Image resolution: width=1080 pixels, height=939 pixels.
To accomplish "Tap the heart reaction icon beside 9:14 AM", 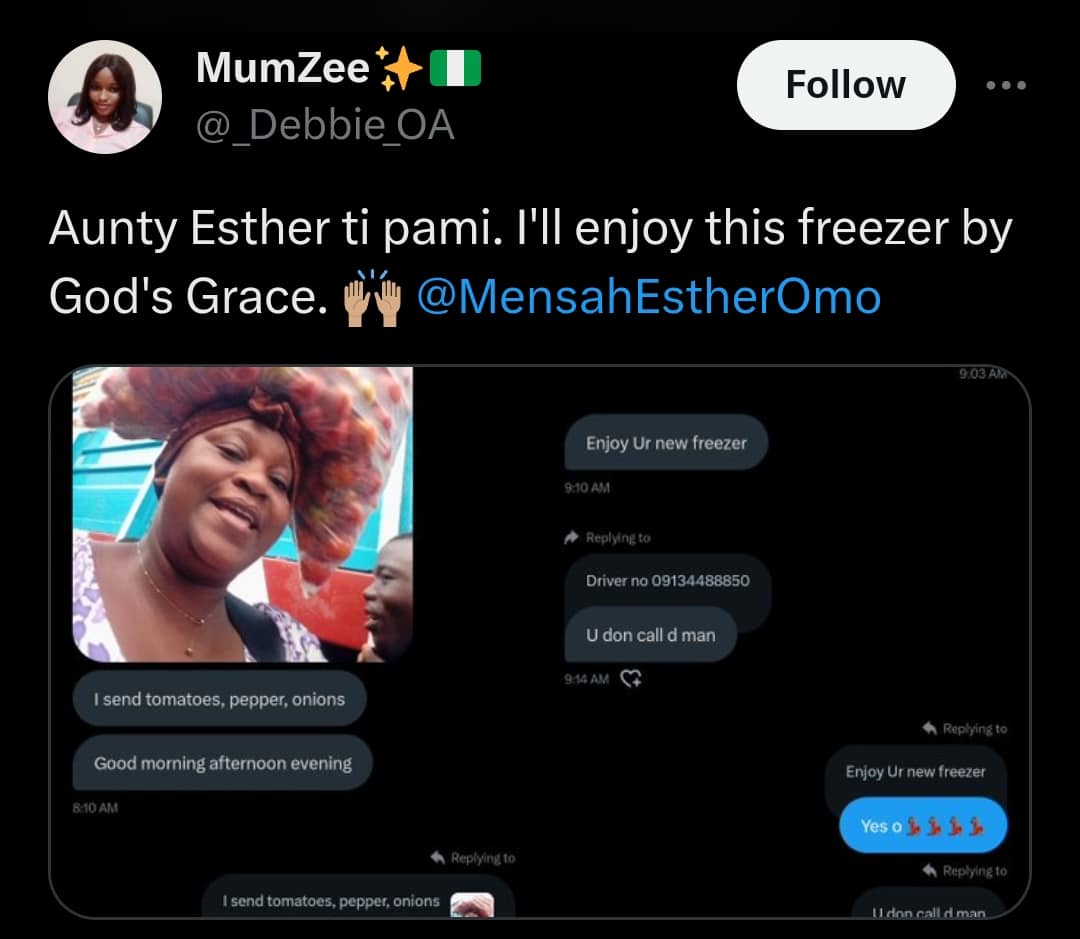I will tap(631, 679).
